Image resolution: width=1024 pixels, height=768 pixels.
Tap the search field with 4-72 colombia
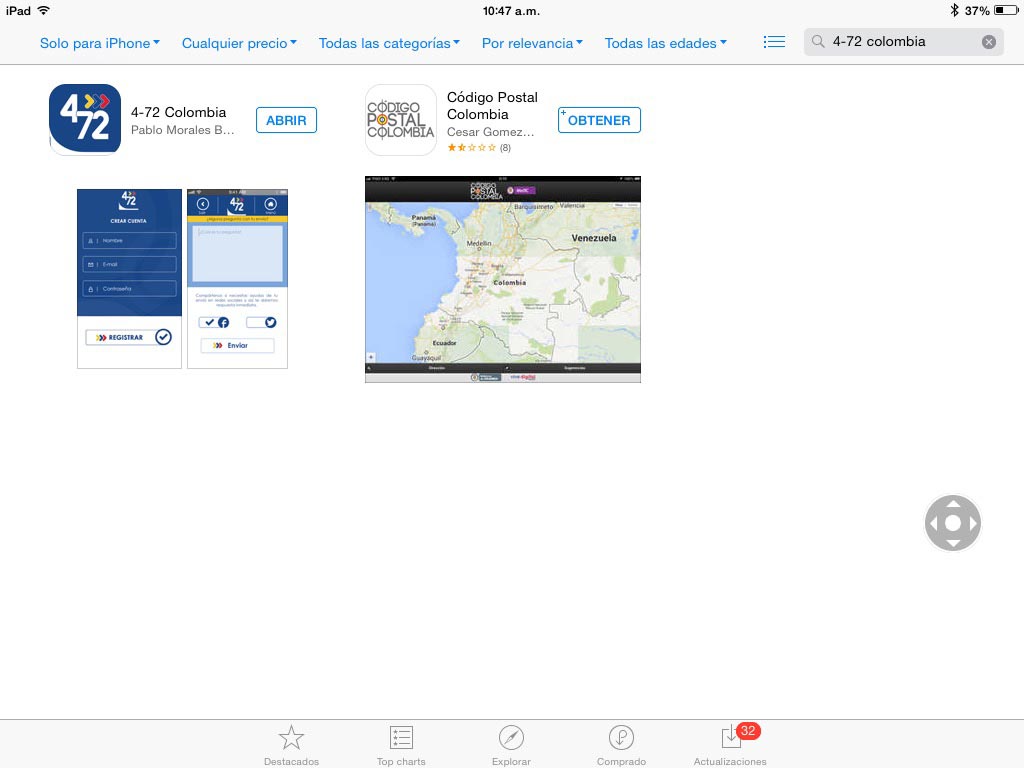(x=895, y=42)
